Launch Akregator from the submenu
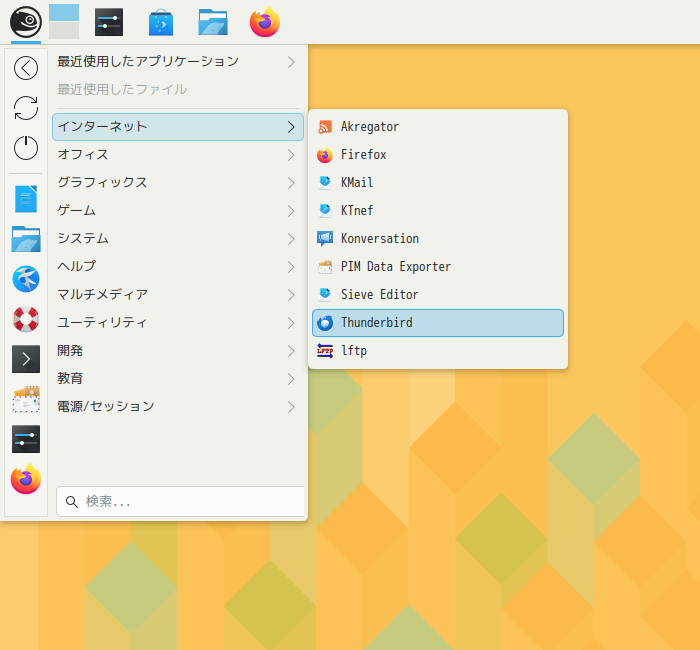This screenshot has width=700, height=650. click(438, 127)
